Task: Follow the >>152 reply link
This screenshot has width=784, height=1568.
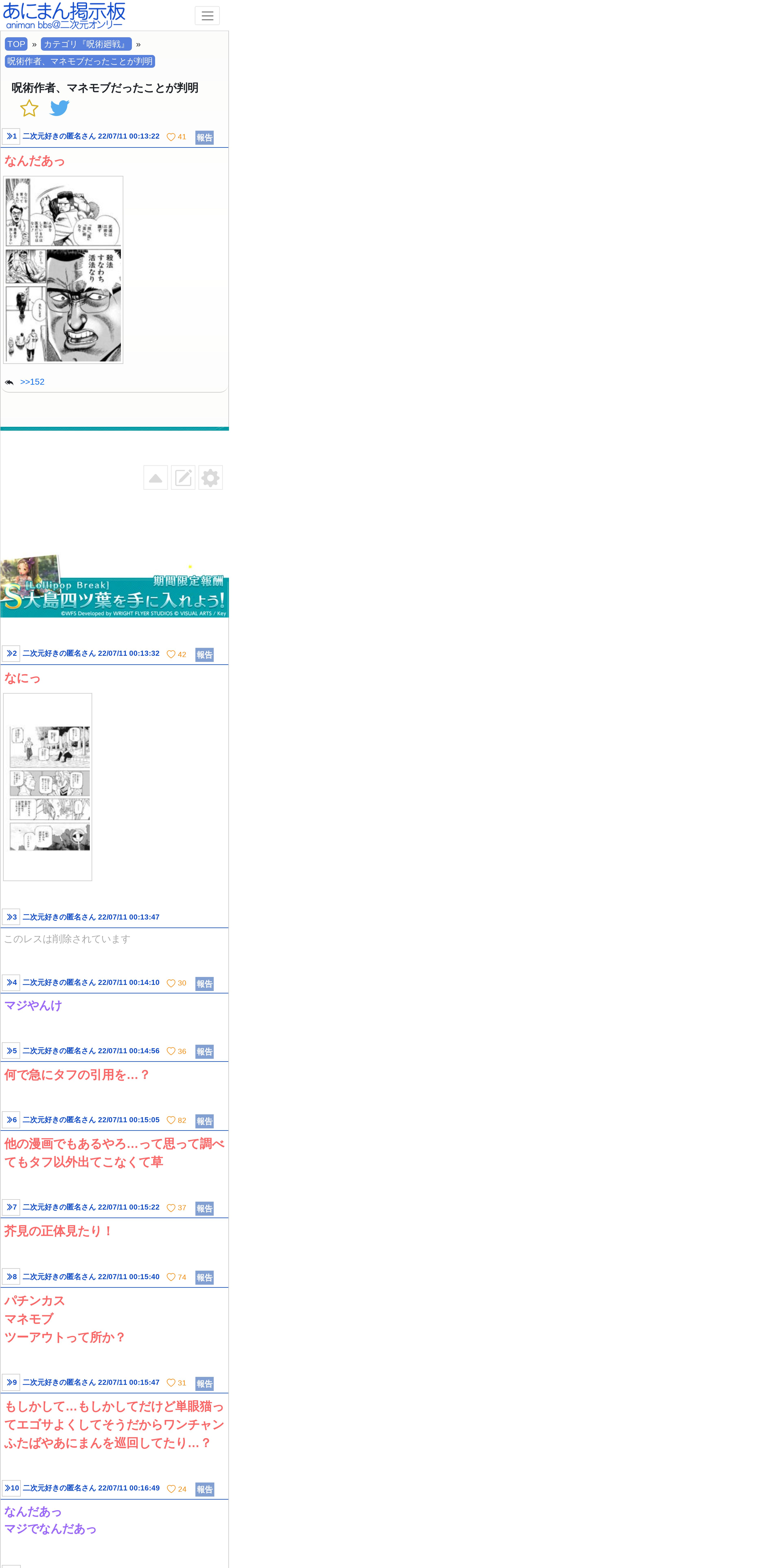Action: [x=32, y=382]
